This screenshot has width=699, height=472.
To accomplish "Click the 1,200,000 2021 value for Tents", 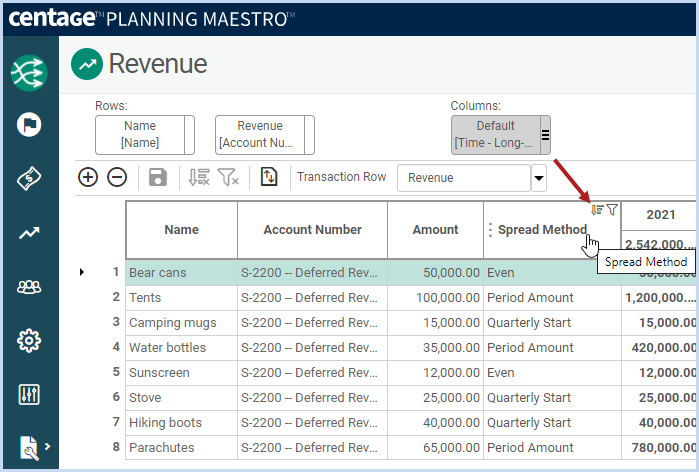I will 661,298.
